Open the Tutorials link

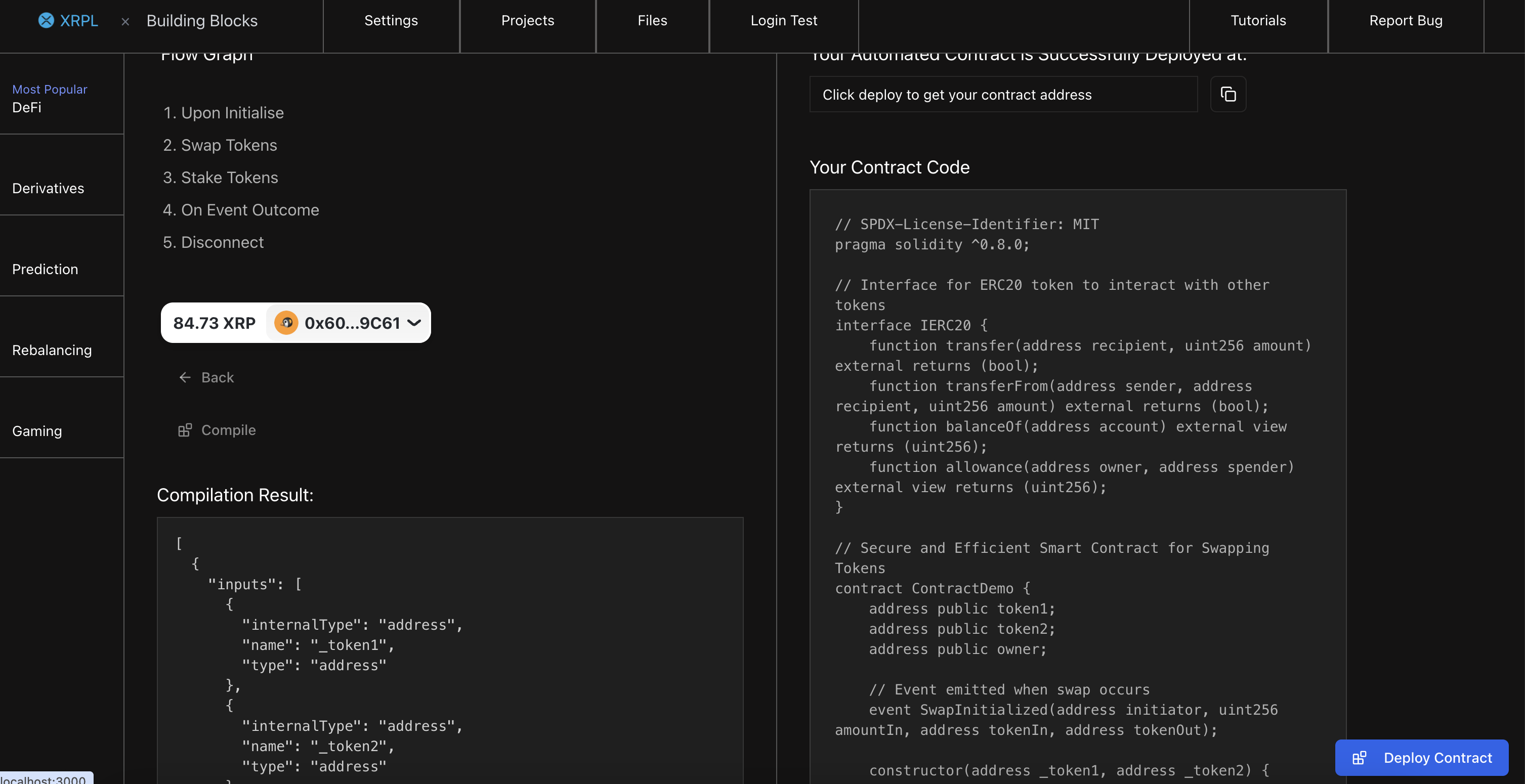point(1258,21)
